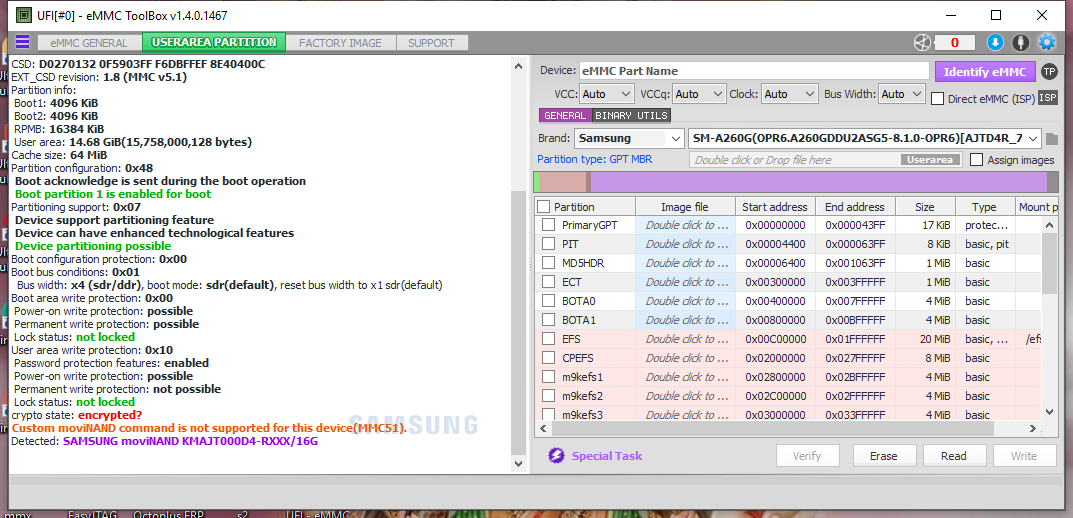The width and height of the screenshot is (1073, 518).
Task: Open the Bus Width dropdown
Action: point(902,94)
